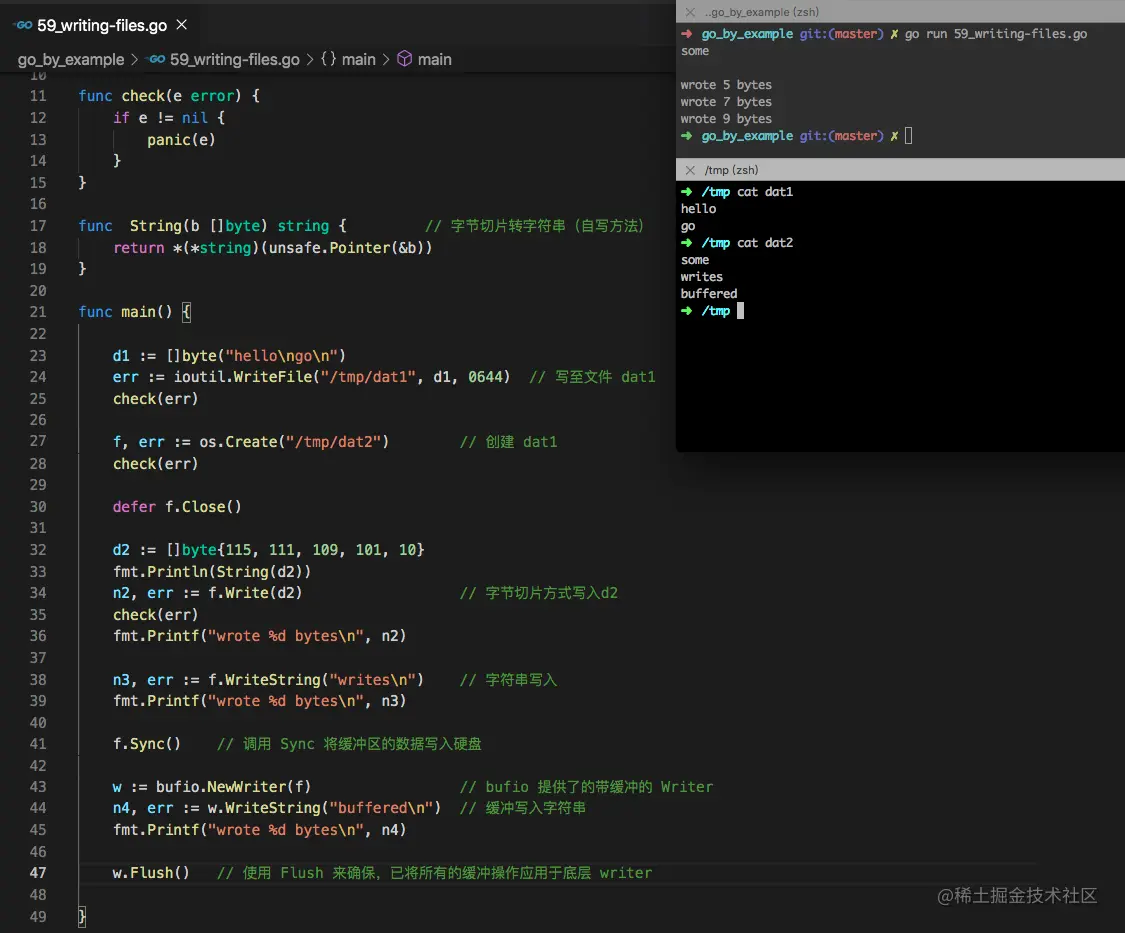
Task: Close the 59_writing-files.go editor tab
Action: point(182,25)
